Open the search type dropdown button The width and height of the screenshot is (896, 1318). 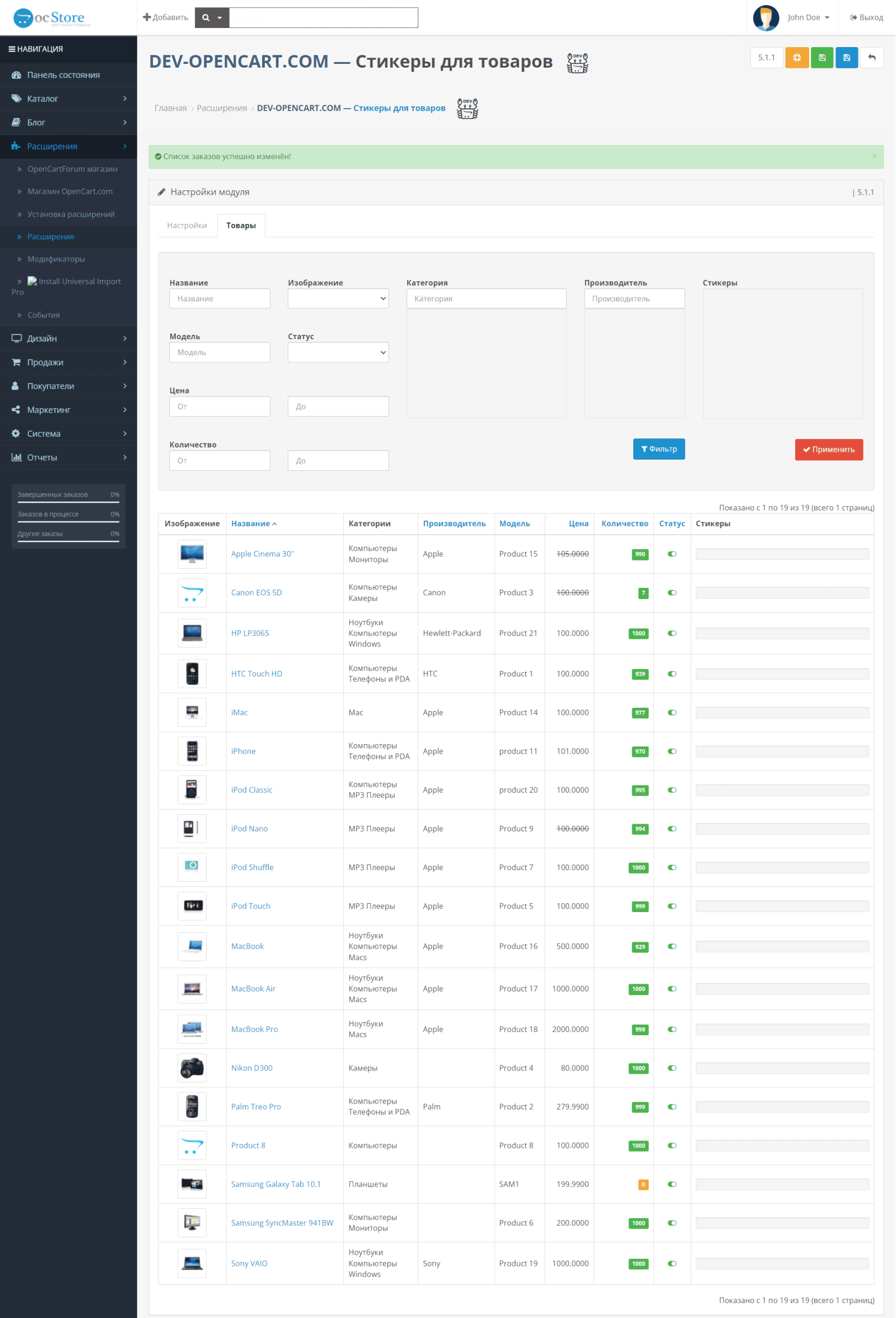212,17
